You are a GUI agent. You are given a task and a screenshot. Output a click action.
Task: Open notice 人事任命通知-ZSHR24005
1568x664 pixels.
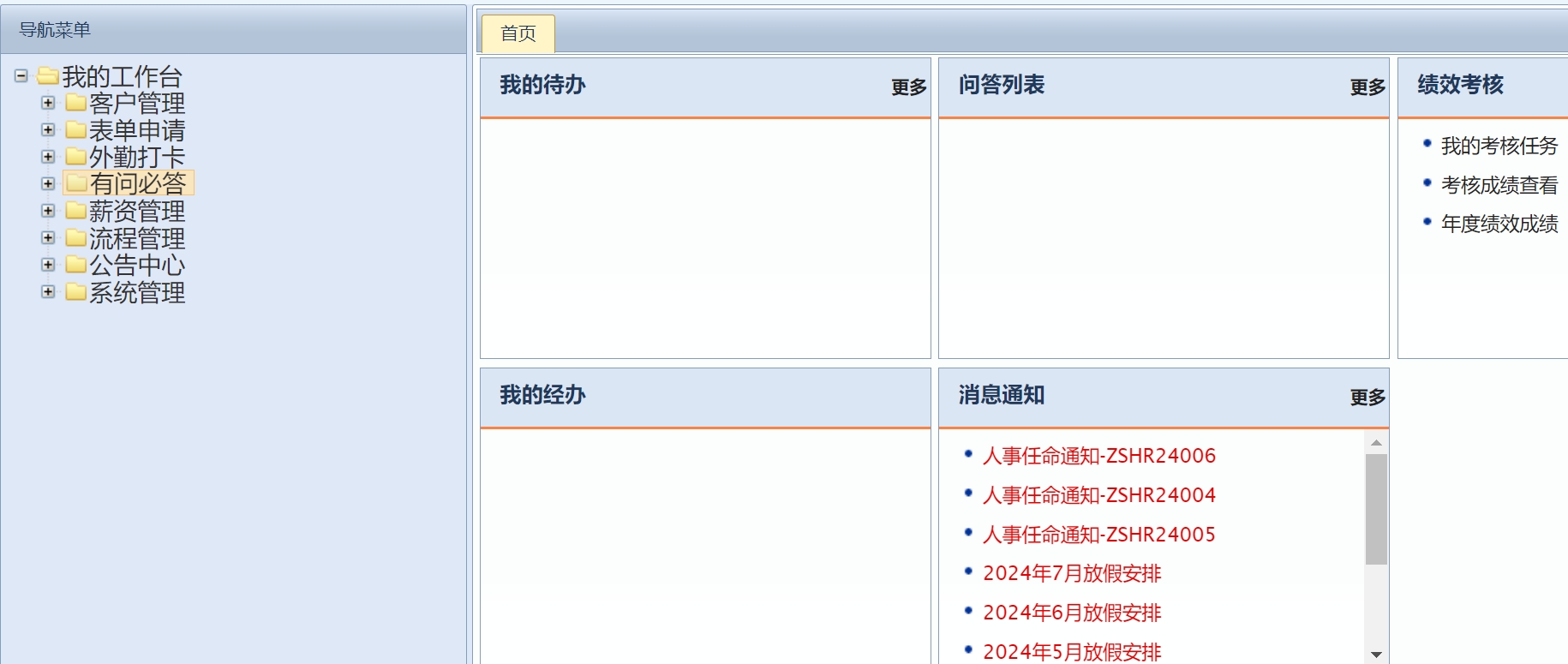click(x=1099, y=535)
